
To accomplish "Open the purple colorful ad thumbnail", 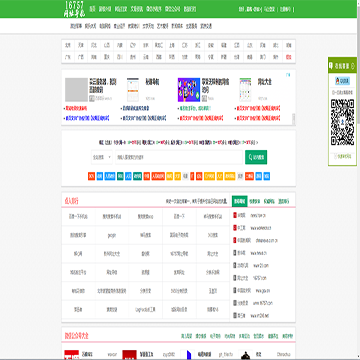I will 189,90.
